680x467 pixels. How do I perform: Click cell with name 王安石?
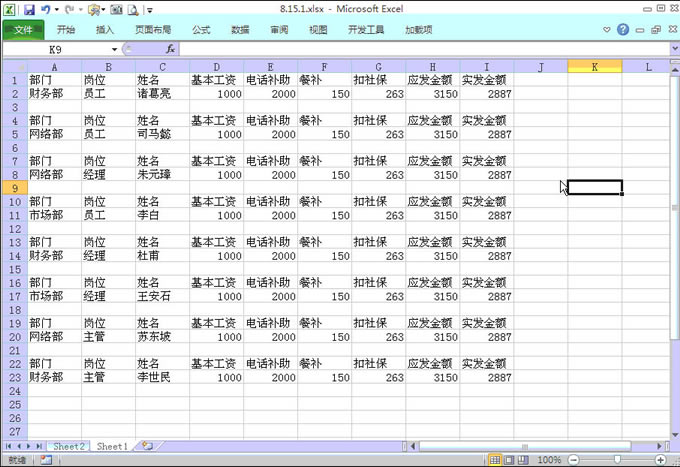pos(162,296)
